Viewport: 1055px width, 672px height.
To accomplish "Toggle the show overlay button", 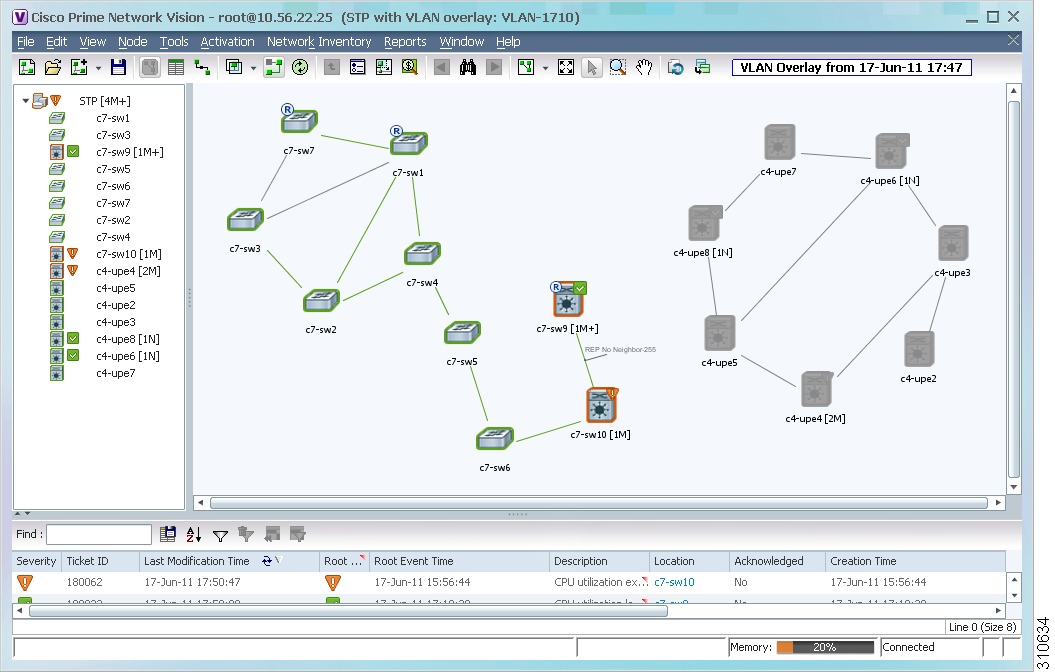I will coord(274,67).
